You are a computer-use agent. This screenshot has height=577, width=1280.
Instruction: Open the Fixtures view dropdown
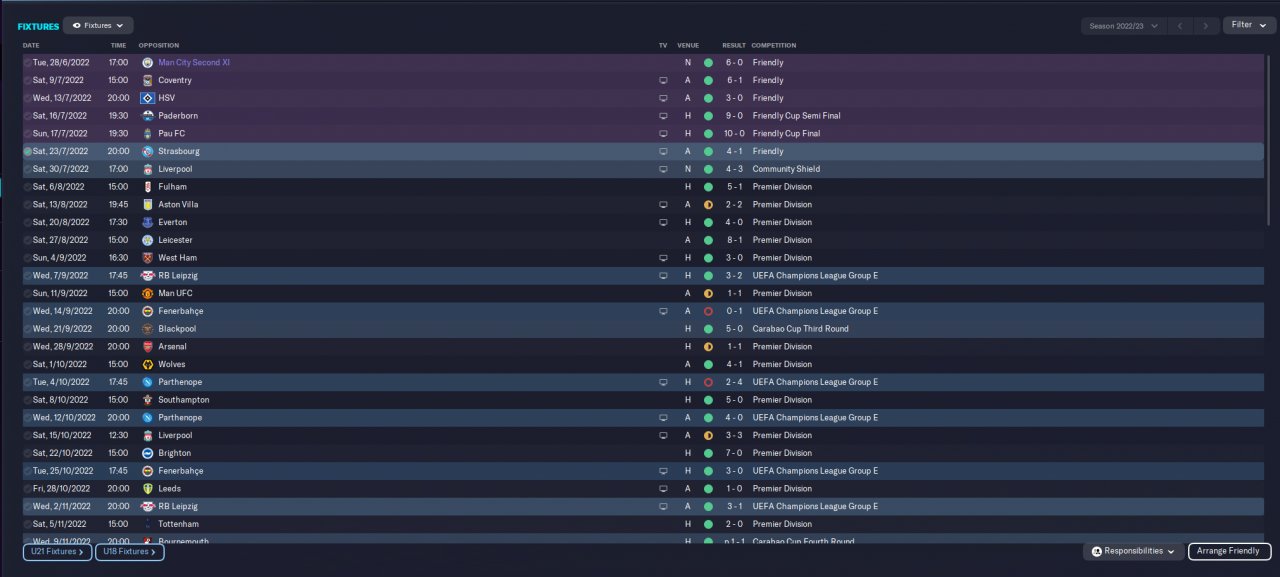(x=98, y=25)
